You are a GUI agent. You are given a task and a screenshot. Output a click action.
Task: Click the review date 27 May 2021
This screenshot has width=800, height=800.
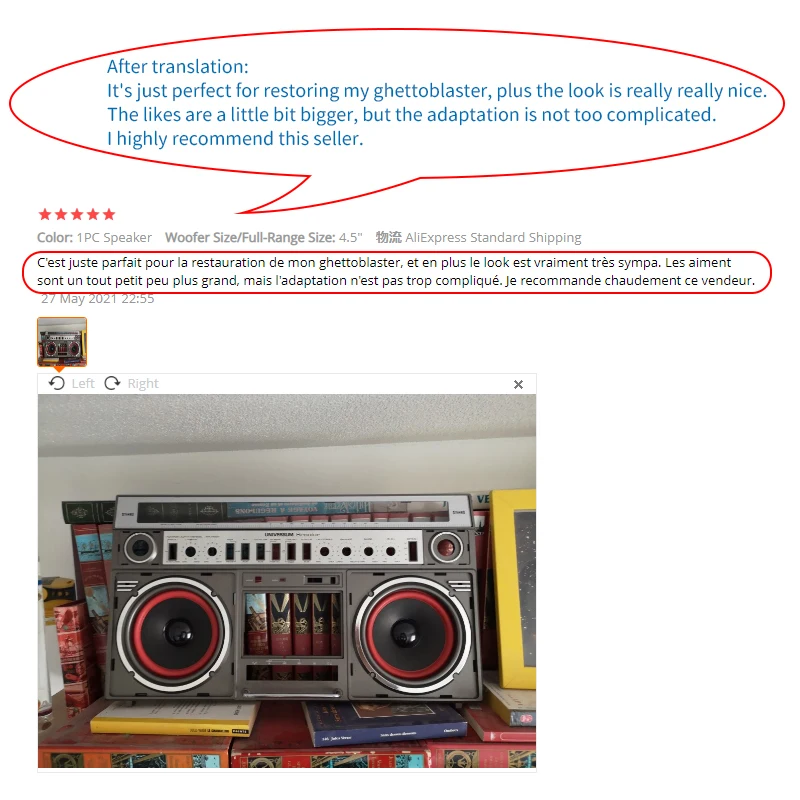[97, 299]
